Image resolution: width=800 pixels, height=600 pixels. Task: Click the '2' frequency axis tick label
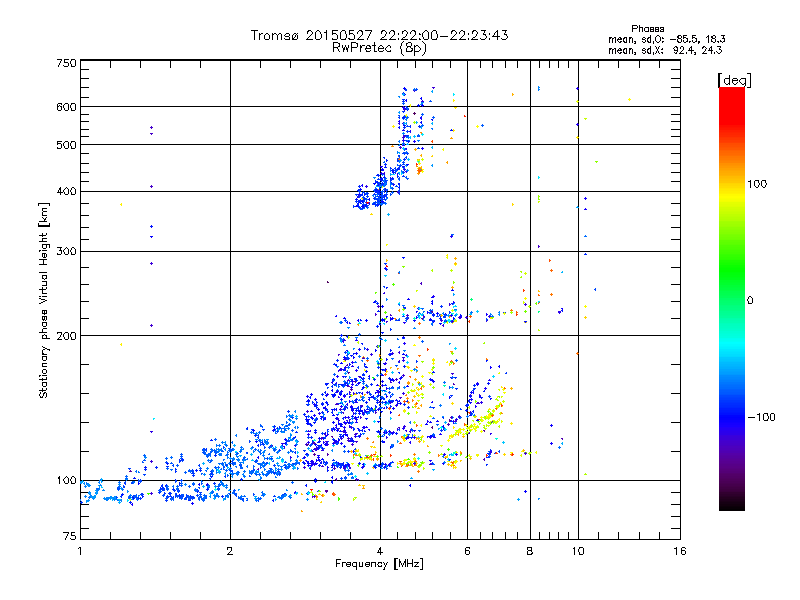click(230, 551)
